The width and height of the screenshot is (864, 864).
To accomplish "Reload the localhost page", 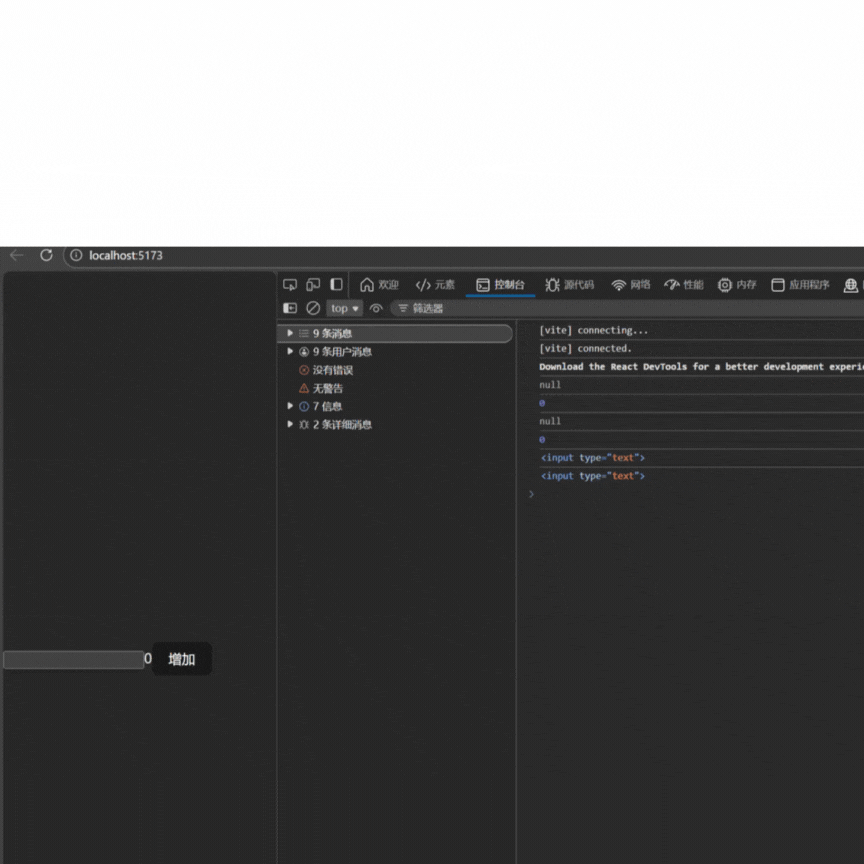I will [46, 255].
